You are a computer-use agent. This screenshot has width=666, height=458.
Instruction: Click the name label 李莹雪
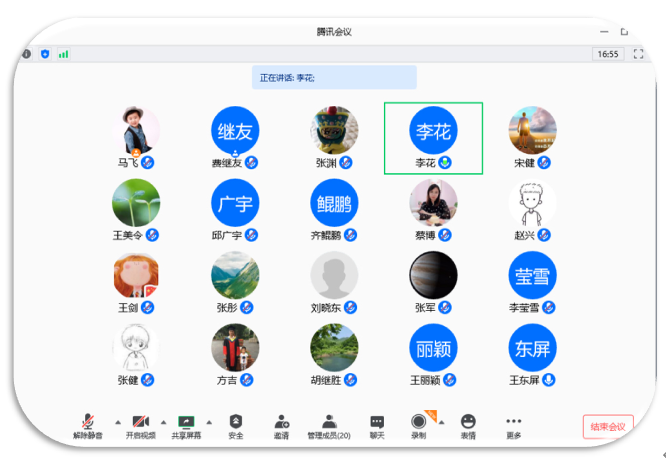point(524,308)
